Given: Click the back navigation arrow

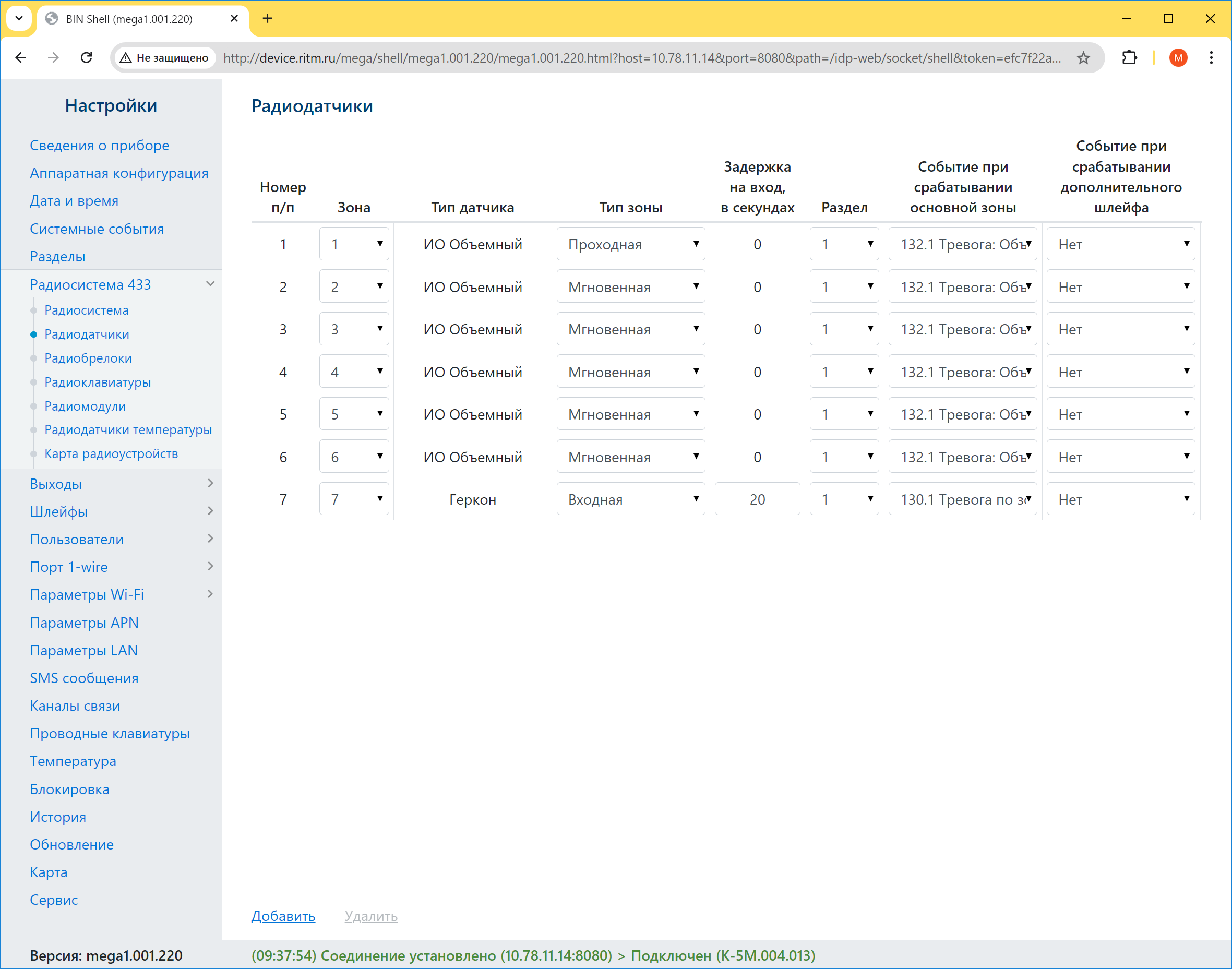Looking at the screenshot, I should tap(21, 57).
